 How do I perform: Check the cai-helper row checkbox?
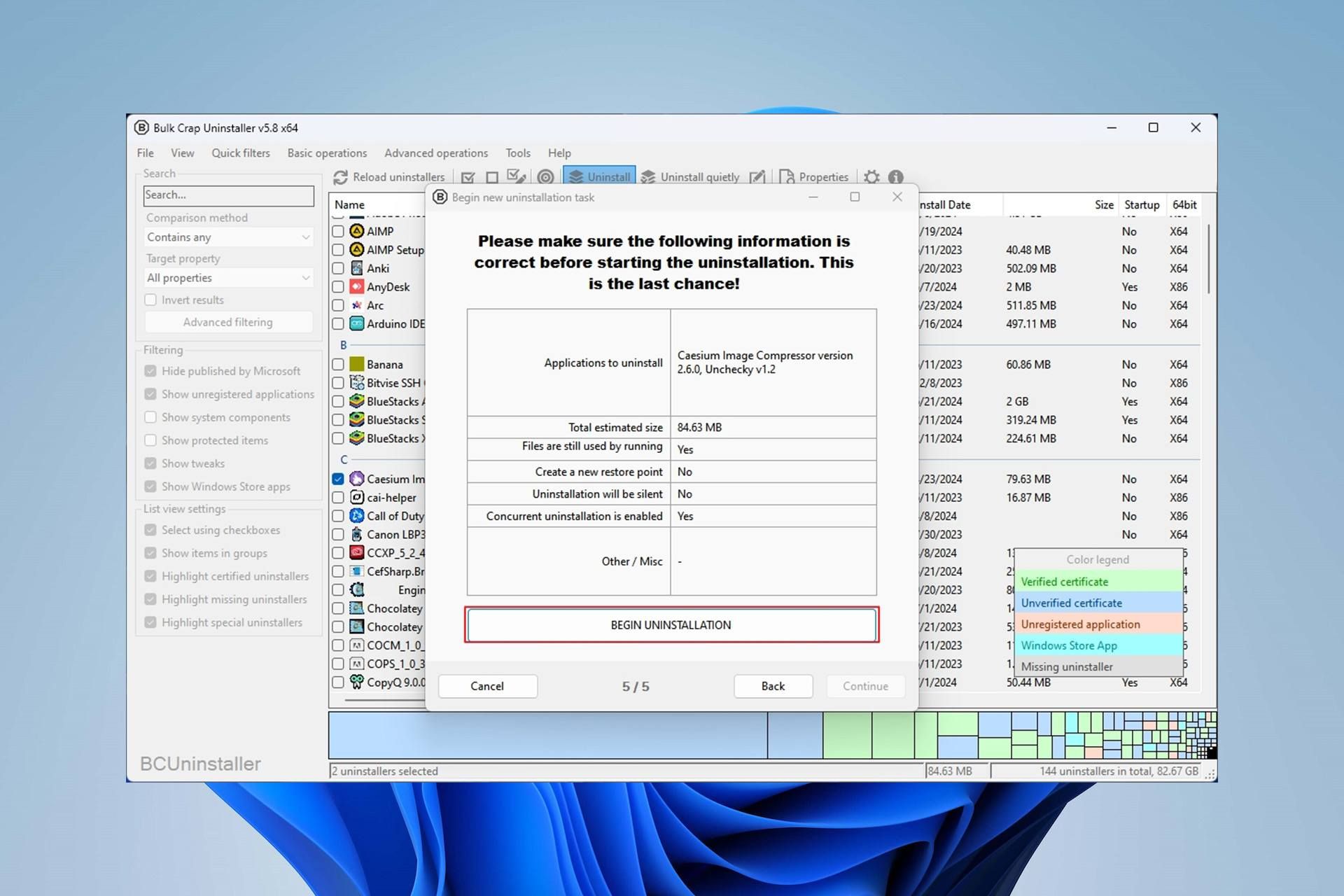point(338,497)
